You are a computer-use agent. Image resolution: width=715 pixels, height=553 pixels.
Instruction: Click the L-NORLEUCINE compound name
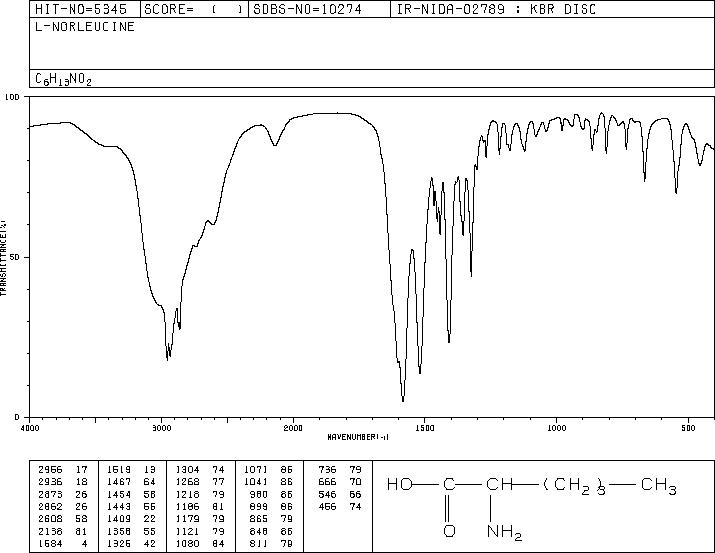tap(85, 26)
